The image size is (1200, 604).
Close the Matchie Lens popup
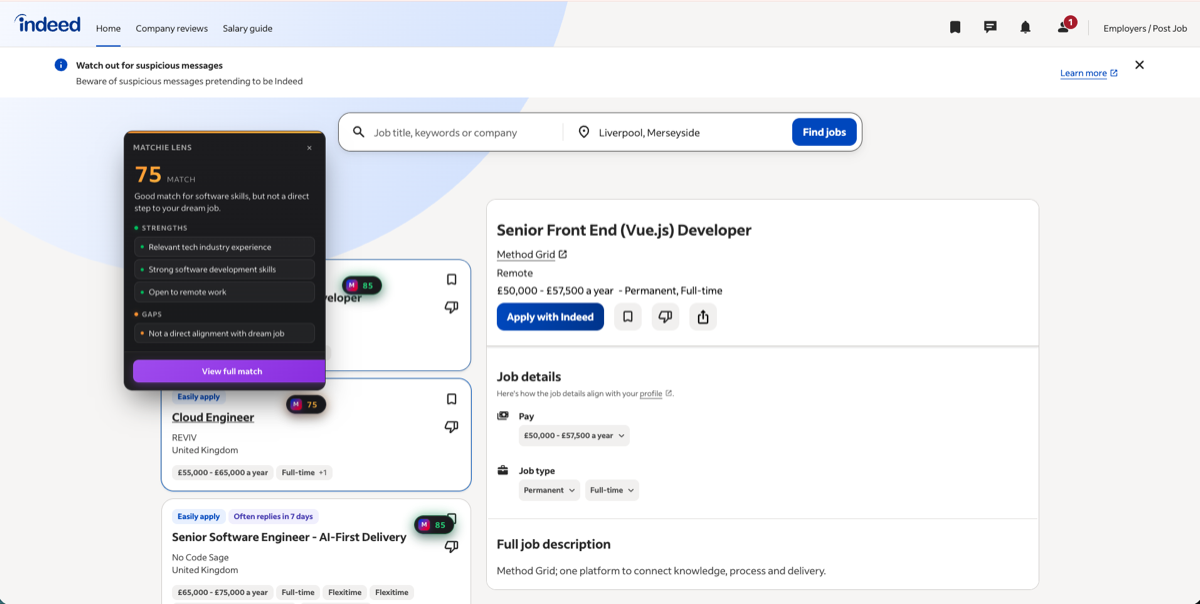pos(309,148)
